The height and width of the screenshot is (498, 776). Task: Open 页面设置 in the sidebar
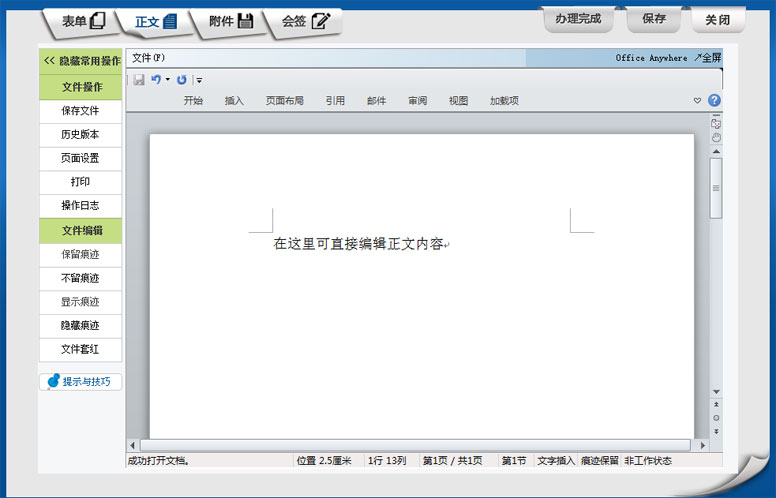(x=80, y=158)
